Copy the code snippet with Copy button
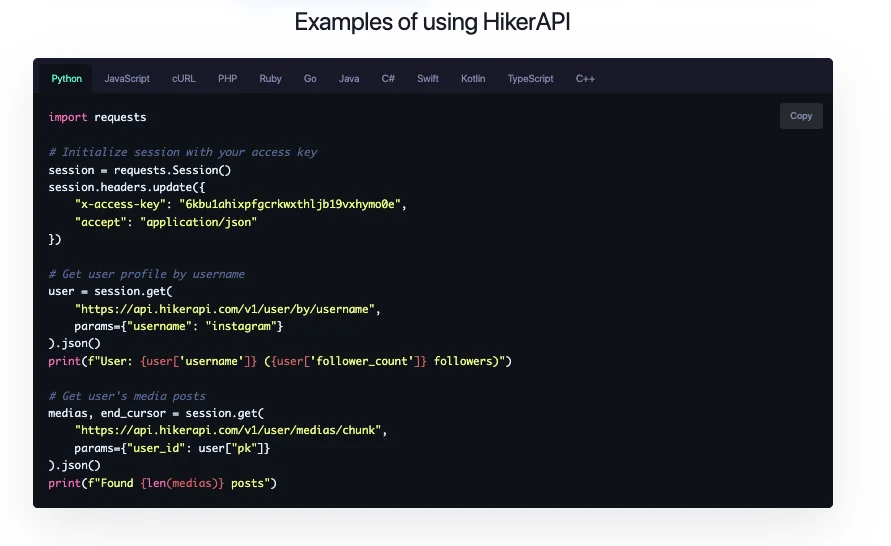 tap(801, 116)
